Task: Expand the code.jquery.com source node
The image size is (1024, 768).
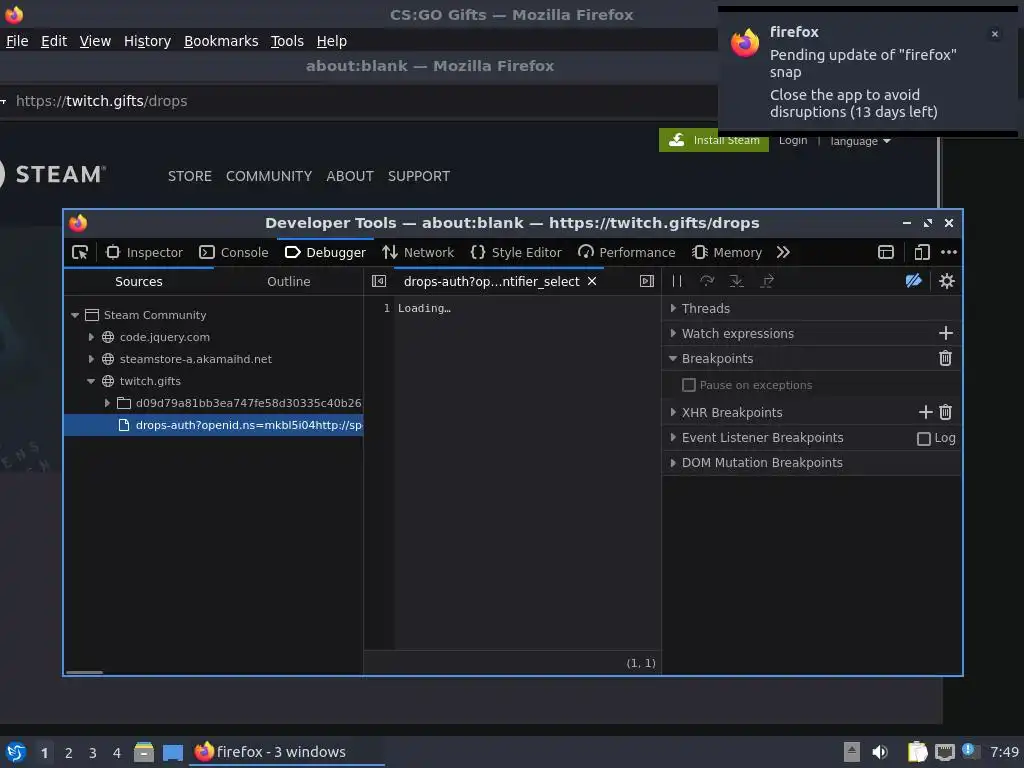Action: coord(91,337)
